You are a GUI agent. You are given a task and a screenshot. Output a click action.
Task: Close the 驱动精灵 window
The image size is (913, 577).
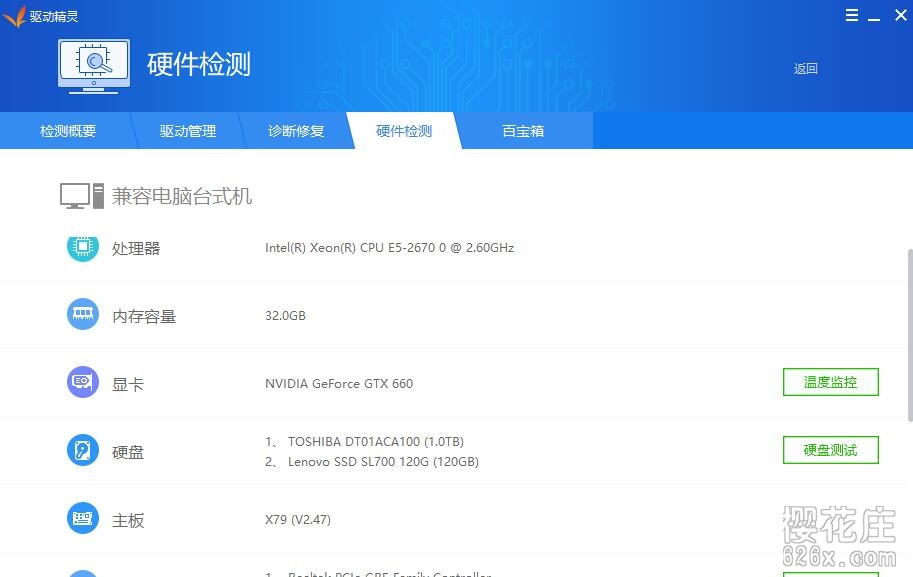click(x=901, y=15)
